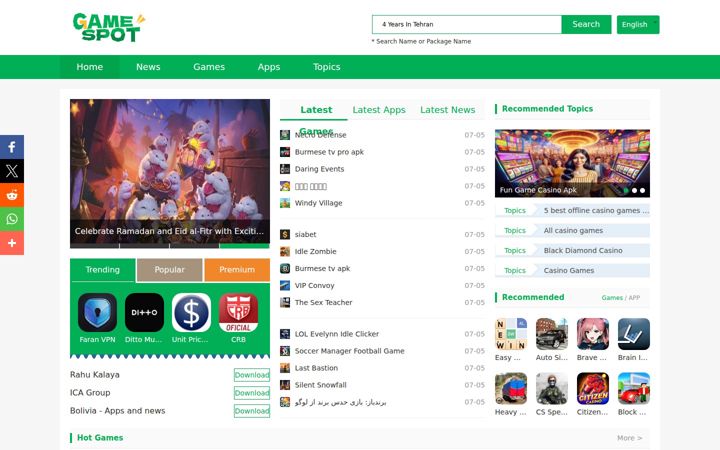This screenshot has height=450, width=720.
Task: Open 'All casino games' topic
Action: coord(572,231)
